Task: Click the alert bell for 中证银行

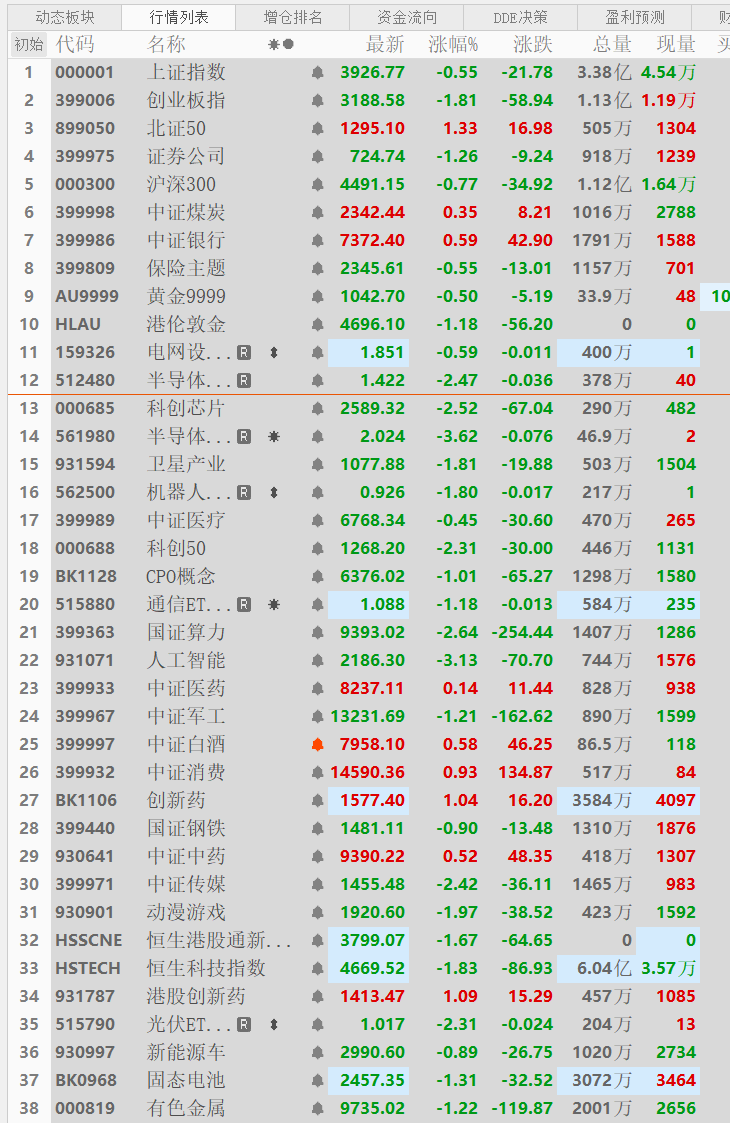Action: coord(317,240)
